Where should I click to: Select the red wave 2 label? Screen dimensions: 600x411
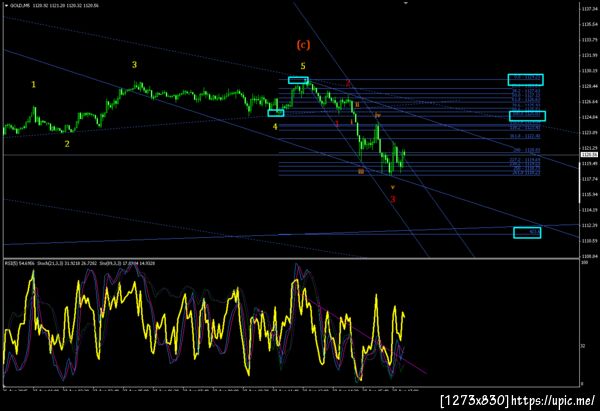(x=348, y=83)
